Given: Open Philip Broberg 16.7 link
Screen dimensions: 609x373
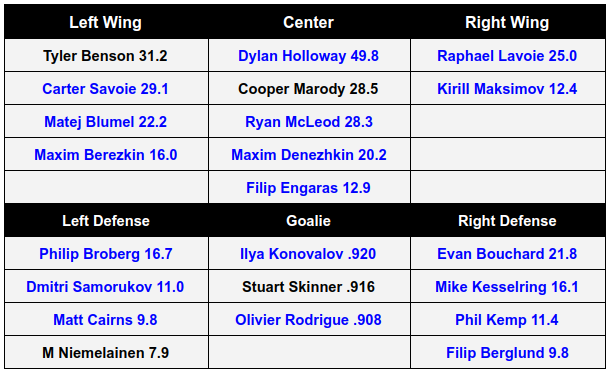Looking at the screenshot, I should (106, 254).
